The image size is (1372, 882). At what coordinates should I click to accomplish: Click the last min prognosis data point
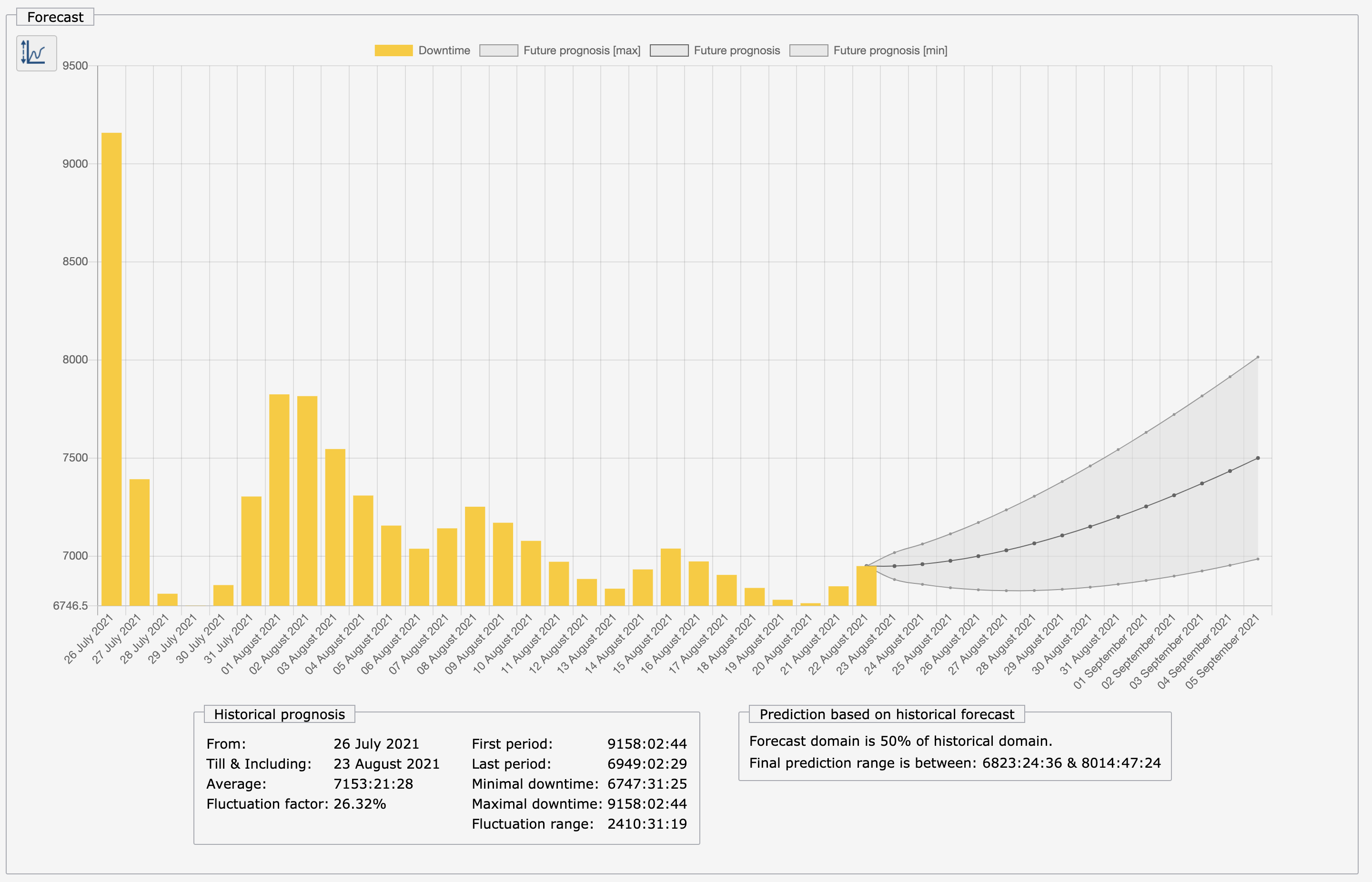[x=1257, y=559]
